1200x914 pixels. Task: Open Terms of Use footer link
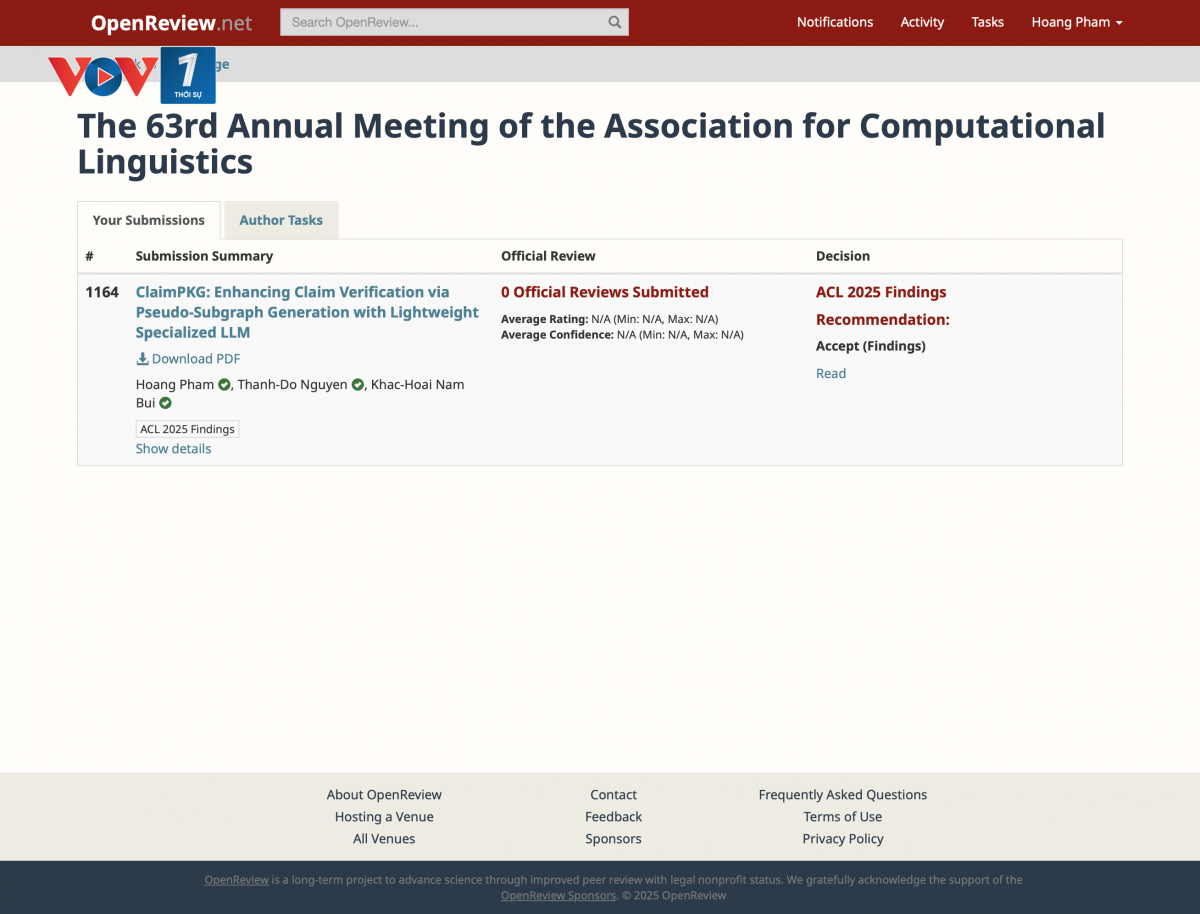tap(843, 817)
